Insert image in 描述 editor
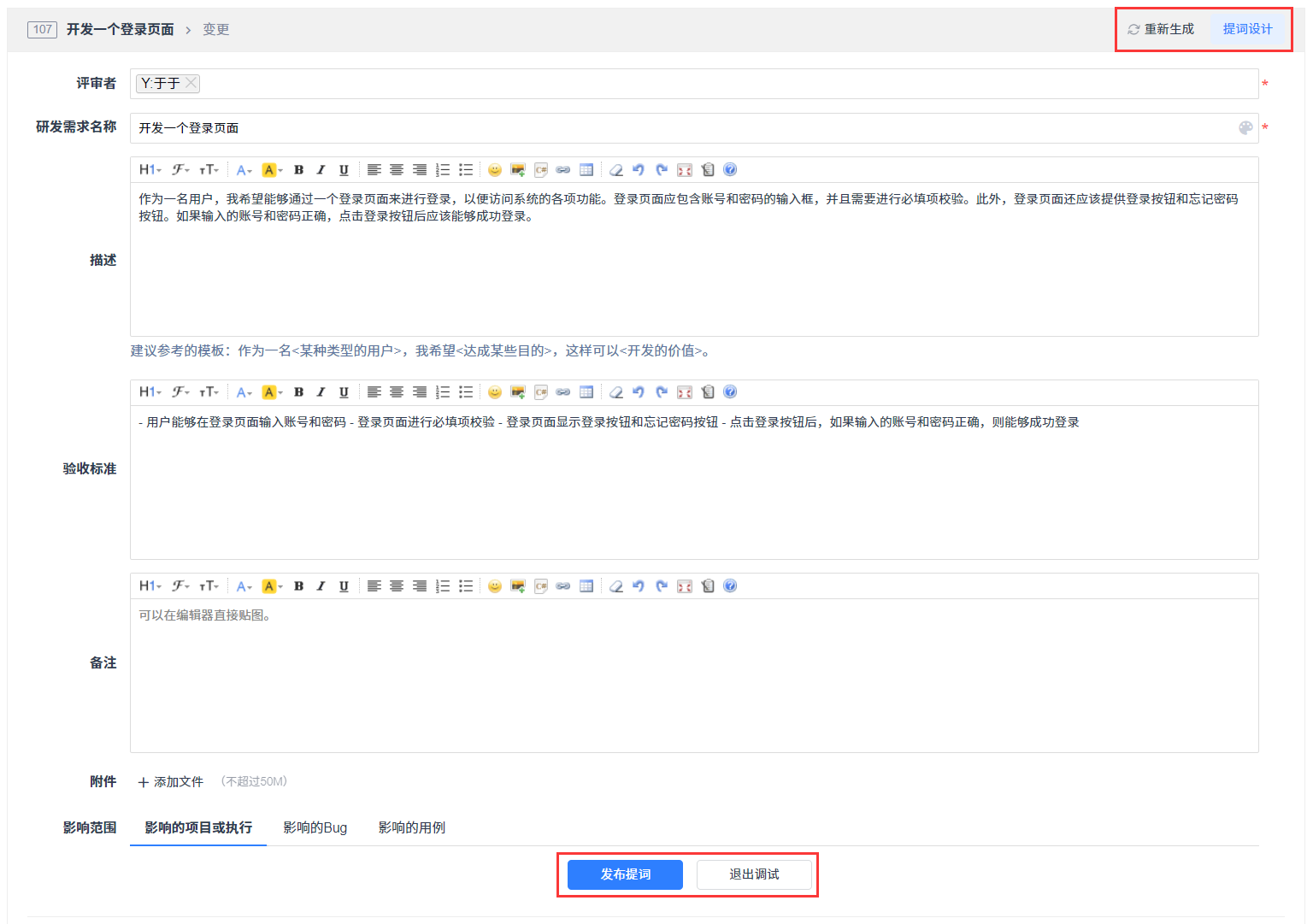 [518, 170]
